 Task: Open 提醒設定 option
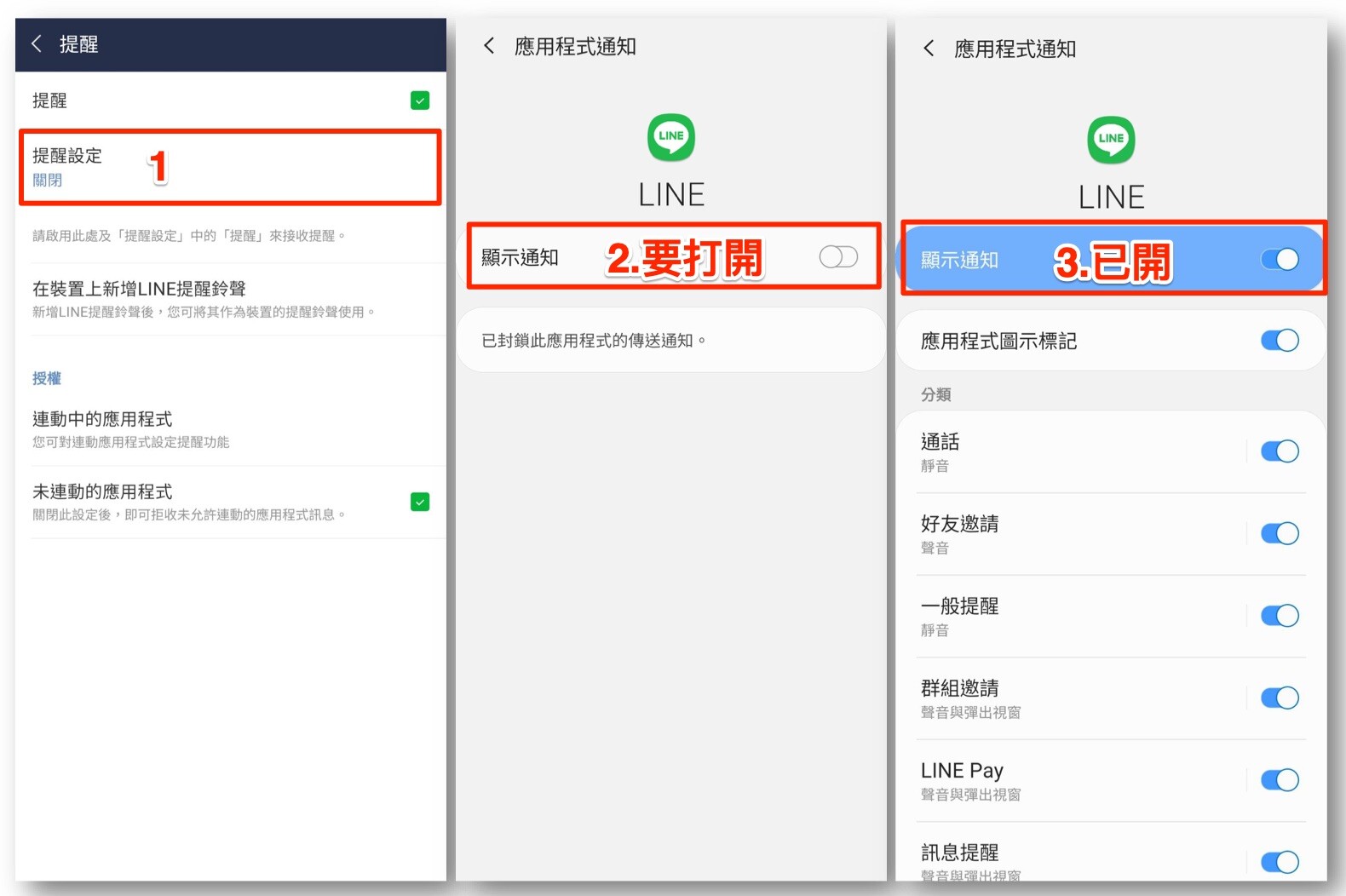230,167
